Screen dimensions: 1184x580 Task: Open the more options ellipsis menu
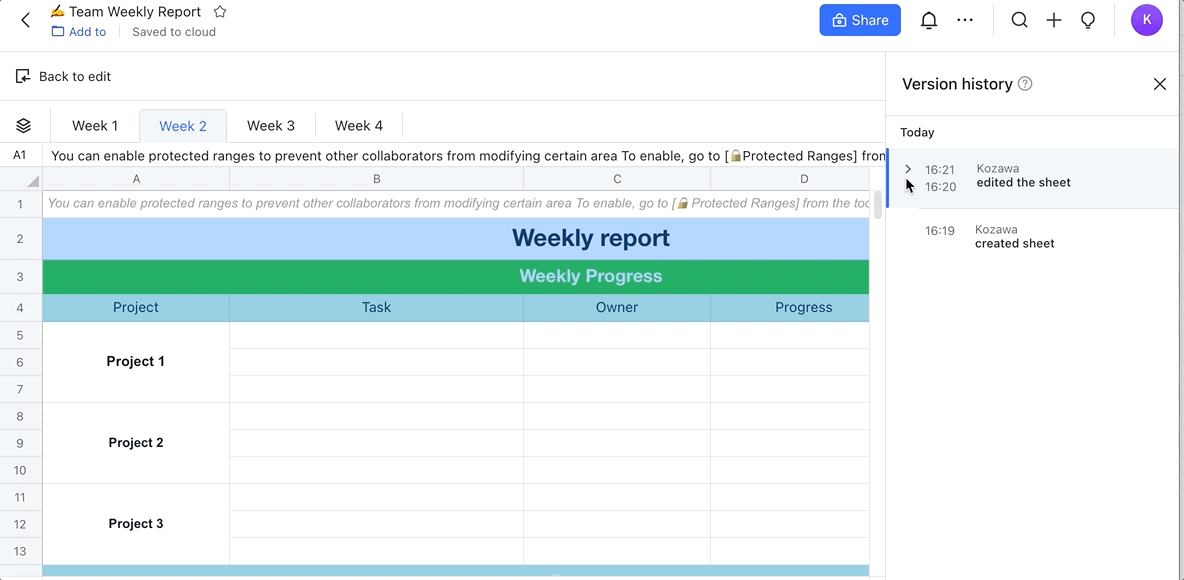(x=965, y=20)
